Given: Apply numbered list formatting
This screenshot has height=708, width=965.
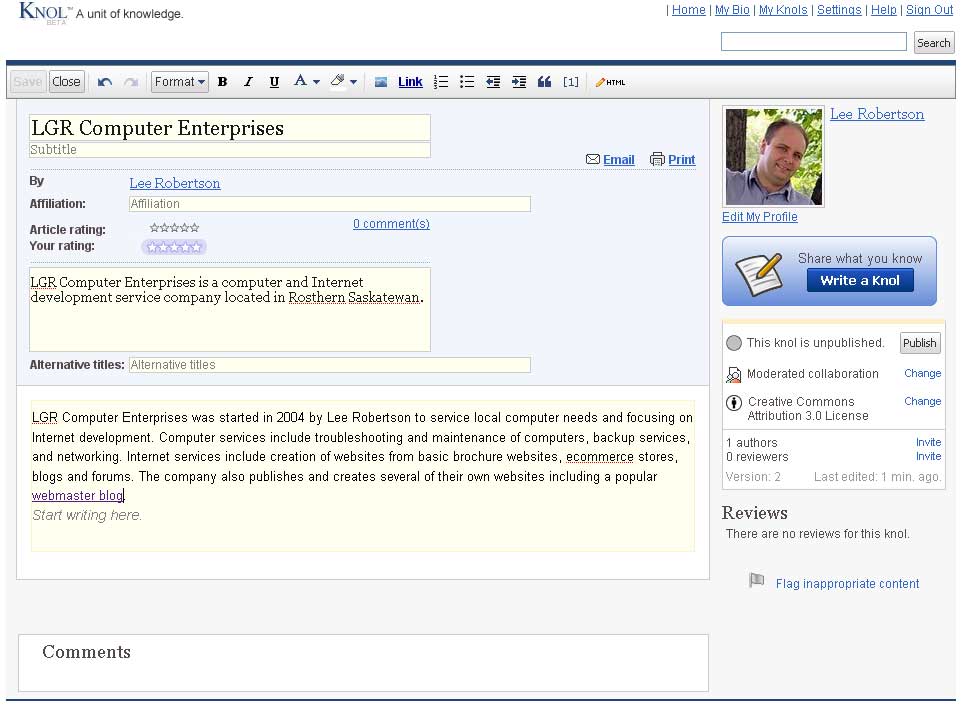Looking at the screenshot, I should 441,82.
